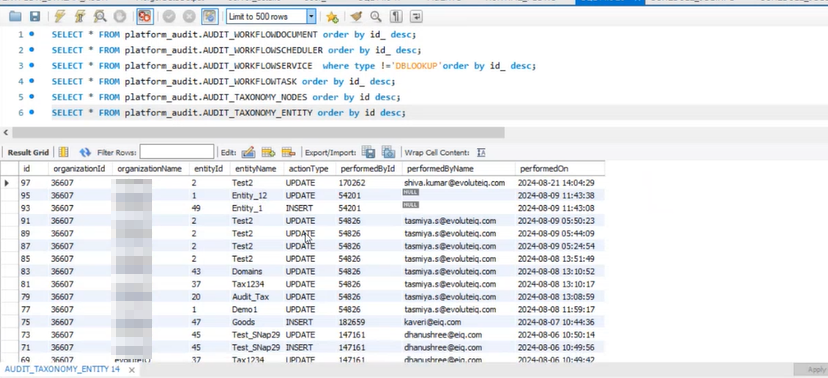Image resolution: width=828 pixels, height=378 pixels.
Task: Click the editor scrollbar left arrow
Action: pyautogui.click(x=6, y=133)
